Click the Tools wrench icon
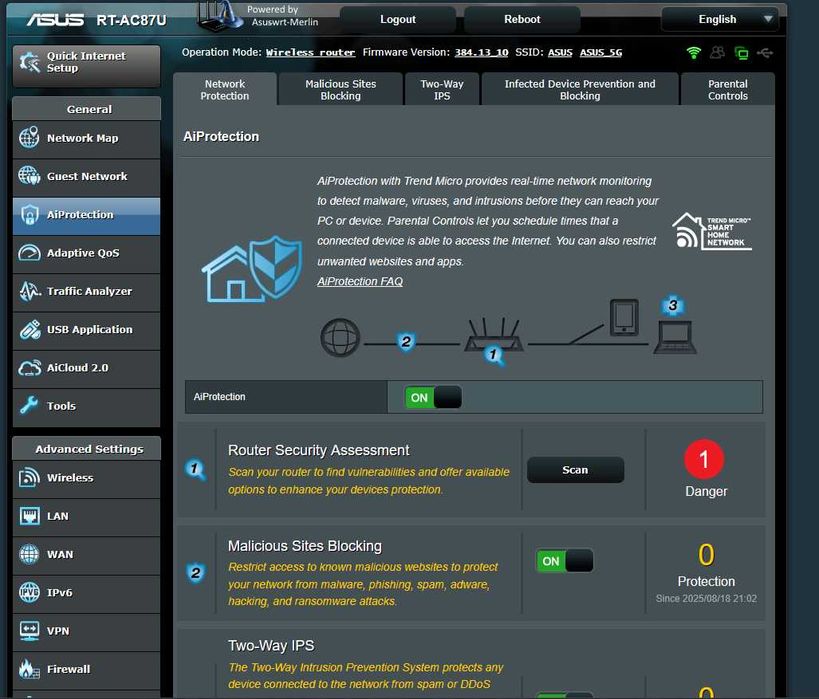The height and width of the screenshot is (699, 819). pyautogui.click(x=29, y=405)
